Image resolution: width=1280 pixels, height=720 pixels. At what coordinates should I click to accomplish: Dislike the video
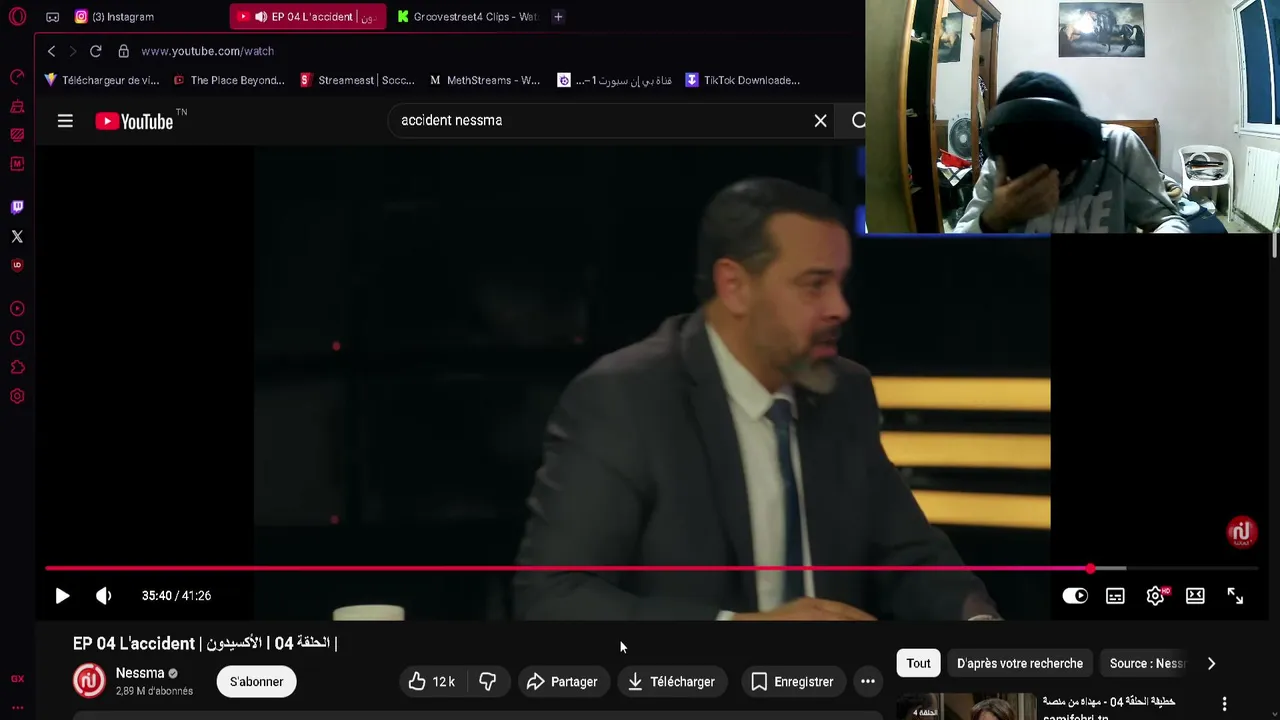pyautogui.click(x=487, y=682)
